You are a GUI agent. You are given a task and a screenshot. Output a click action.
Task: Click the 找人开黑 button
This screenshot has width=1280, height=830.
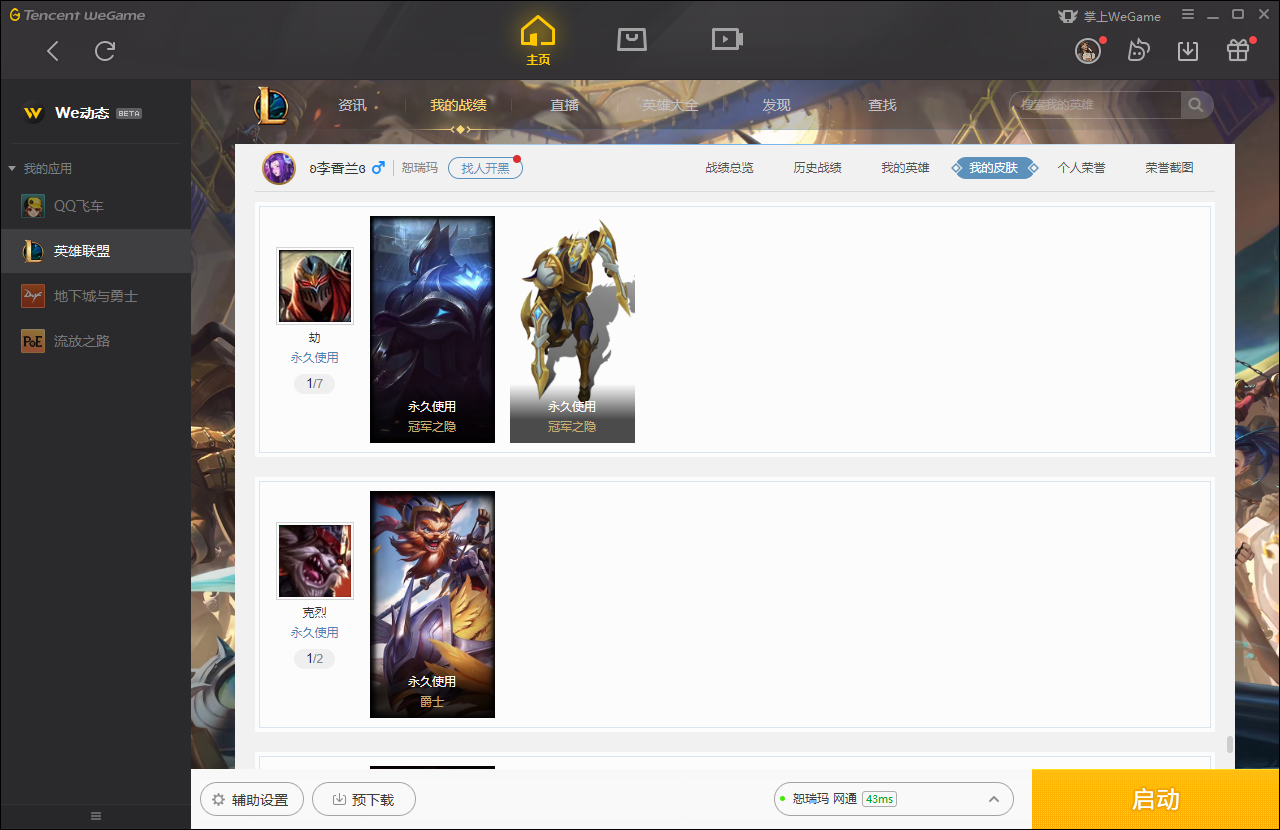(x=485, y=168)
